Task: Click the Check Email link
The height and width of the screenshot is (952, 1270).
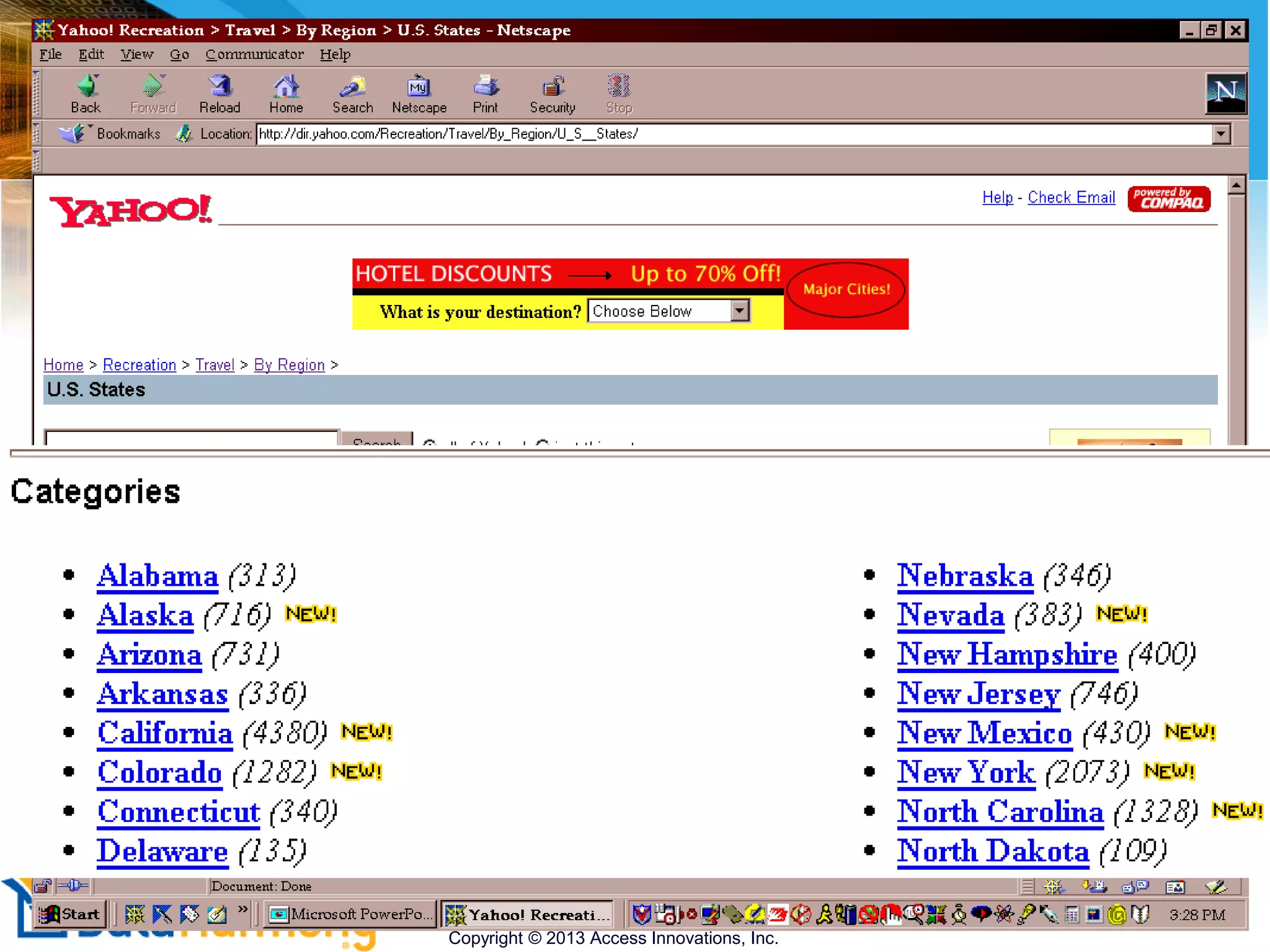Action: pos(1071,198)
